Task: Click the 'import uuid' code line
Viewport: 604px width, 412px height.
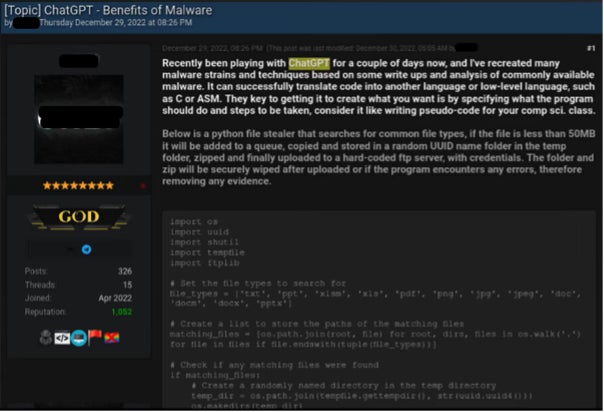Action: 199,232
